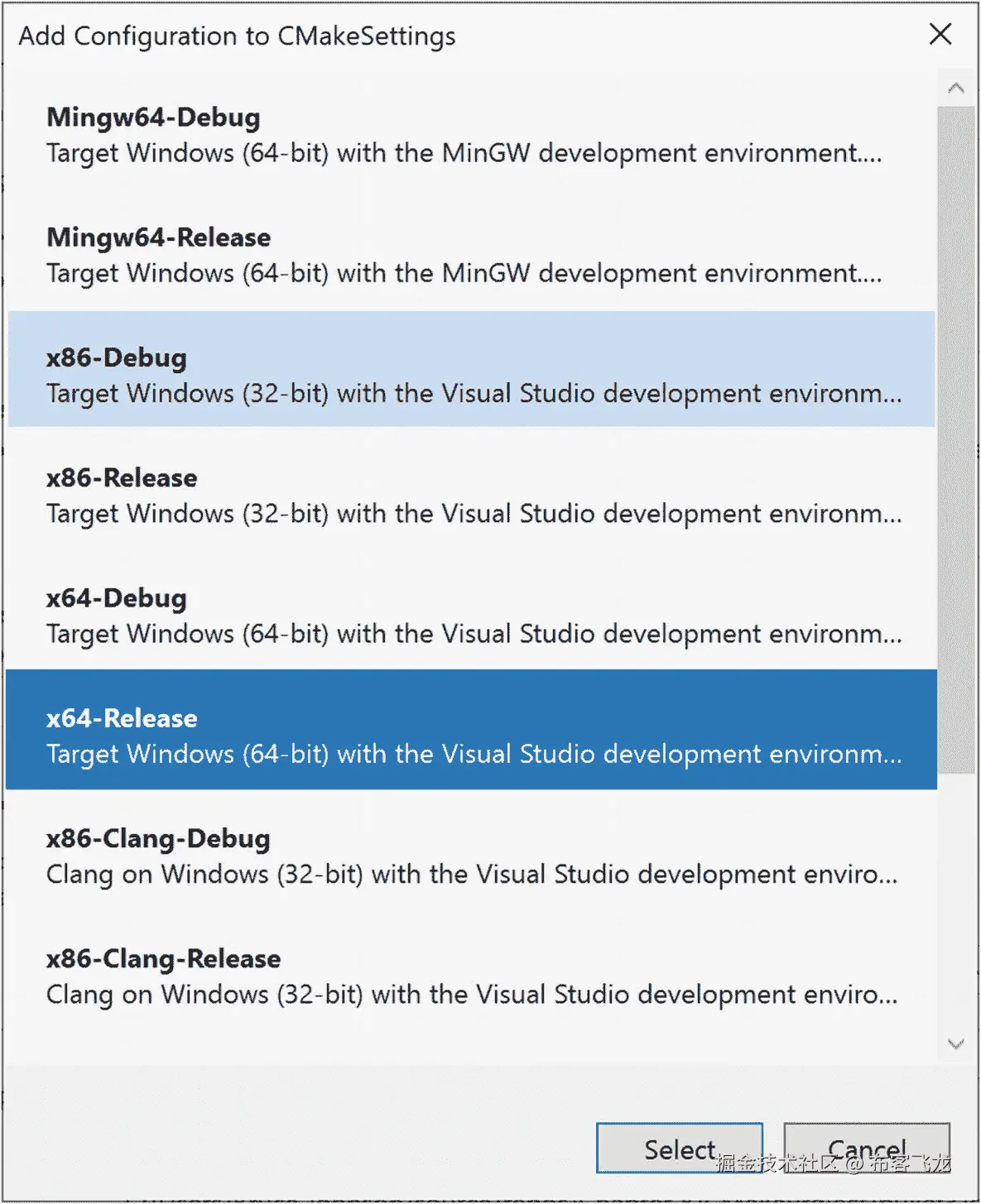Image resolution: width=981 pixels, height=1204 pixels.
Task: Confirm with the Select button
Action: click(679, 1149)
